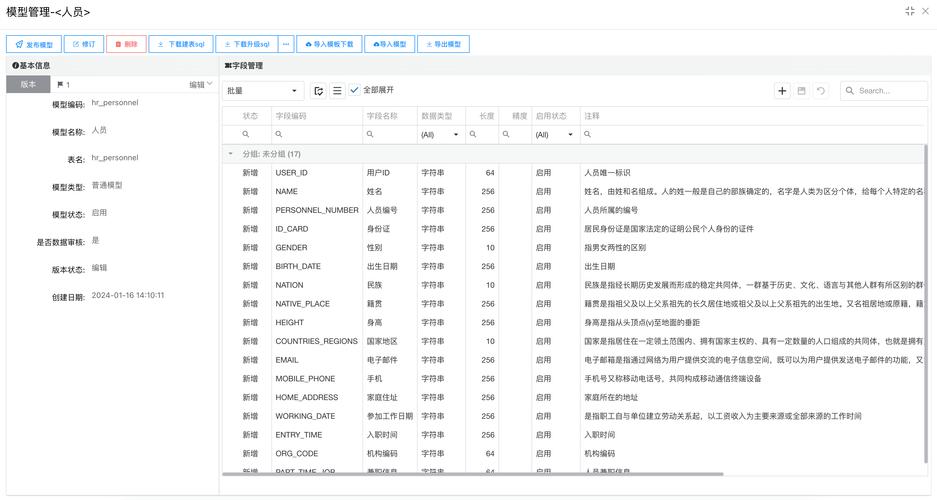Viewport: 937px width, 500px height.
Task: Click the red 删除 delete button
Action: (x=126, y=44)
